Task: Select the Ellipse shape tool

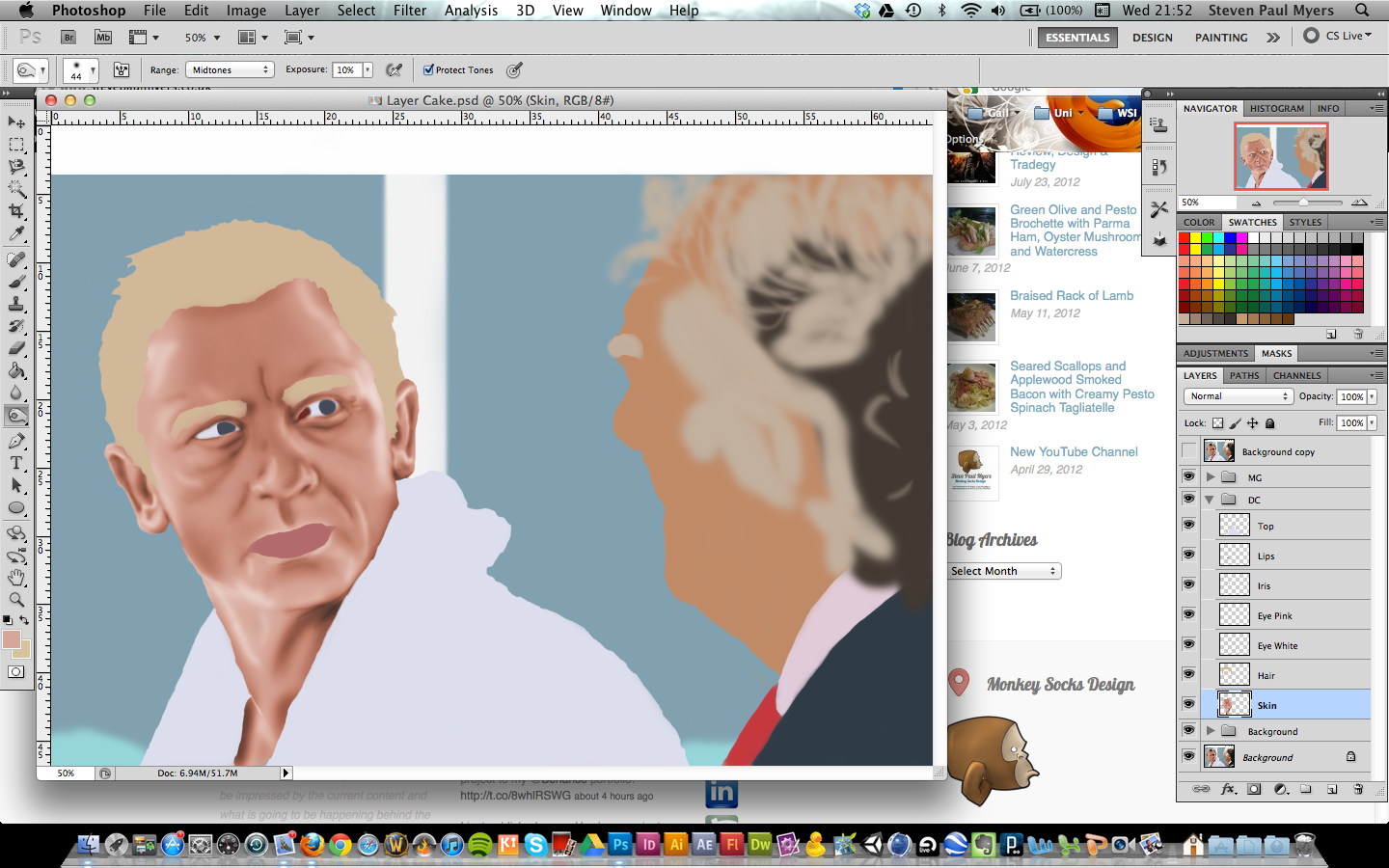Action: click(x=16, y=508)
